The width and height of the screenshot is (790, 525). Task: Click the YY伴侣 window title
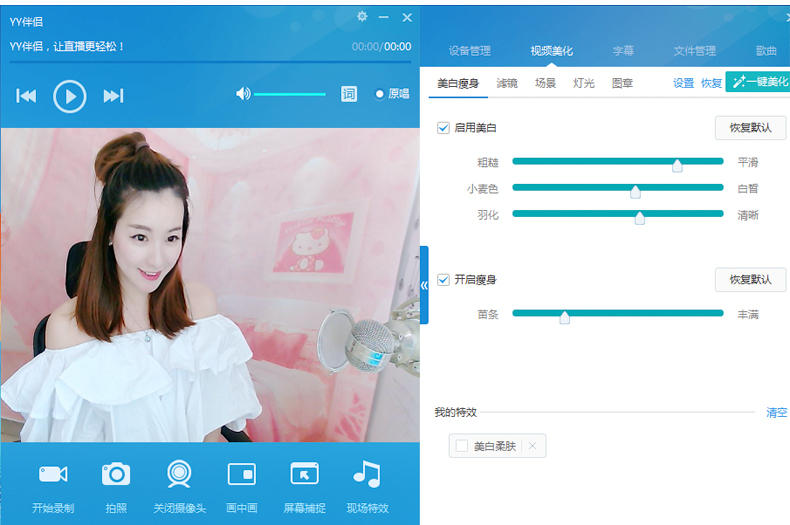point(26,22)
